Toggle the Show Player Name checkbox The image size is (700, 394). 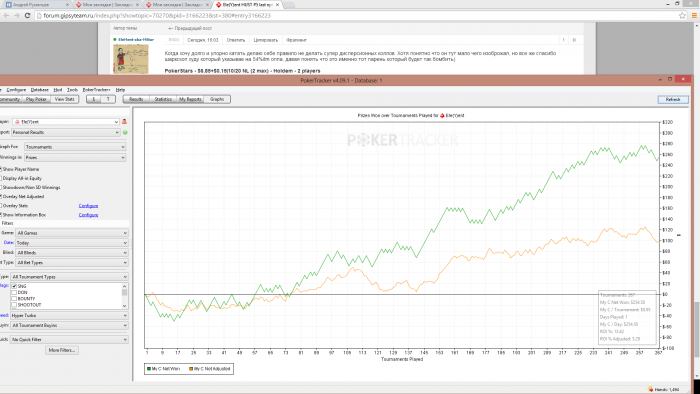point(0,169)
